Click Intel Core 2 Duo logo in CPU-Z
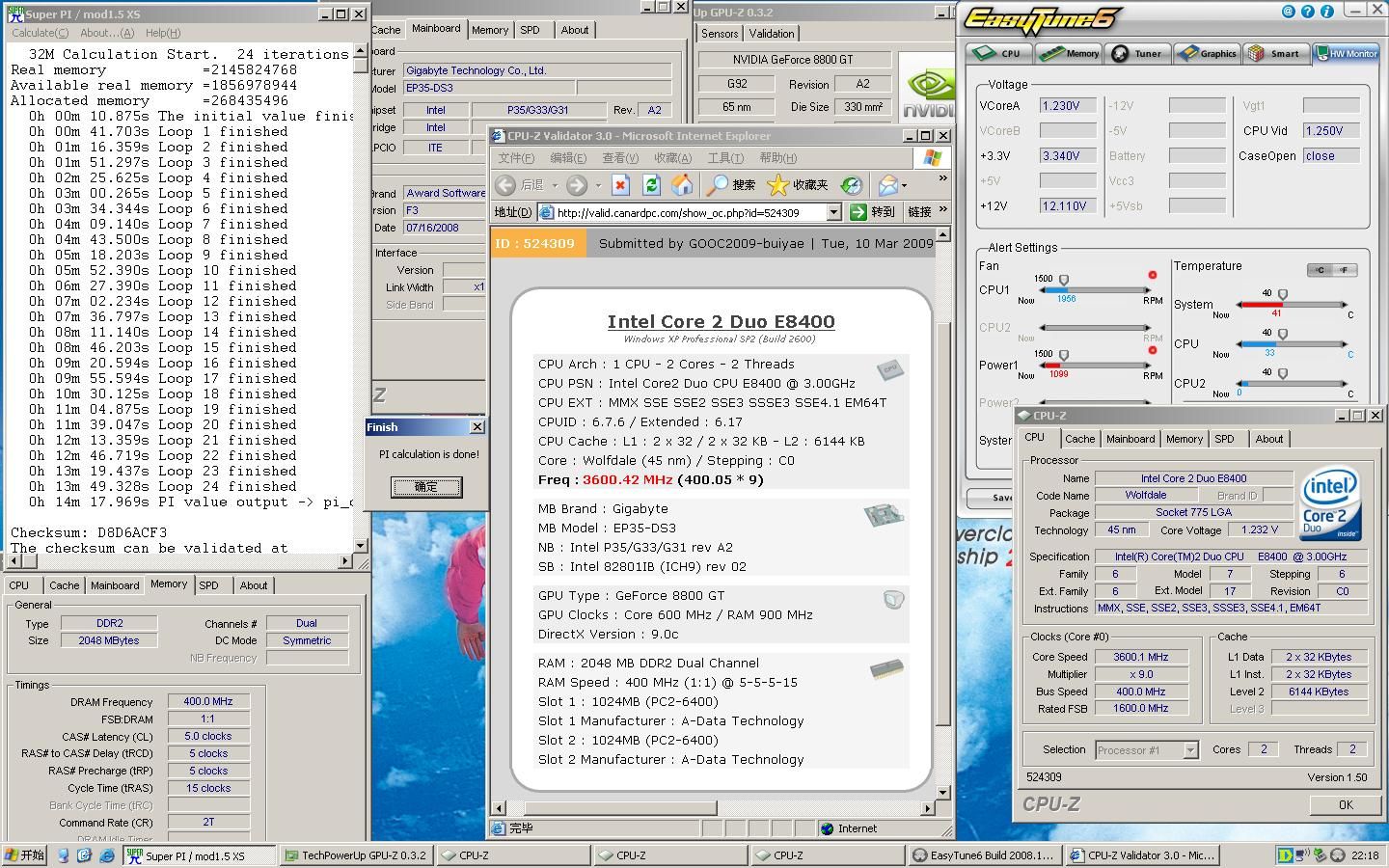Image resolution: width=1389 pixels, height=868 pixels. 1331,503
